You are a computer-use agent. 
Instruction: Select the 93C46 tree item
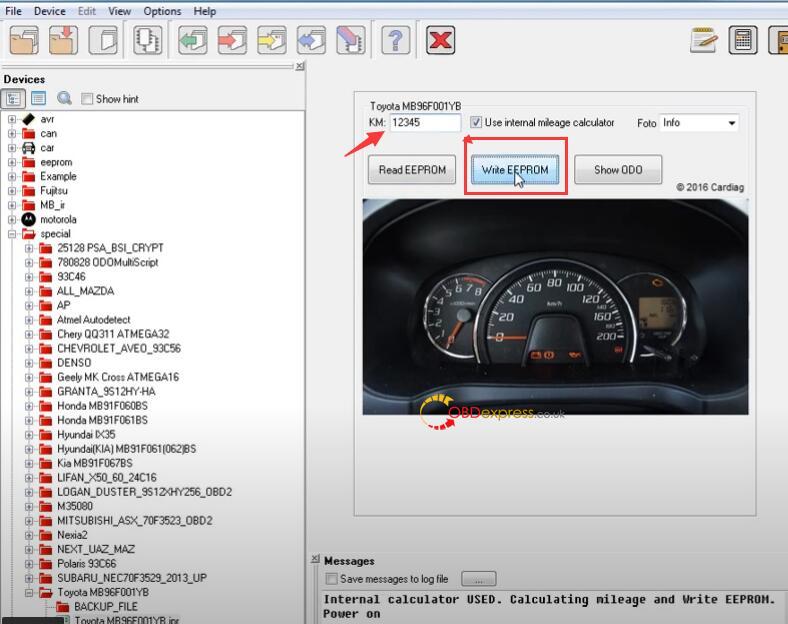pyautogui.click(x=71, y=277)
